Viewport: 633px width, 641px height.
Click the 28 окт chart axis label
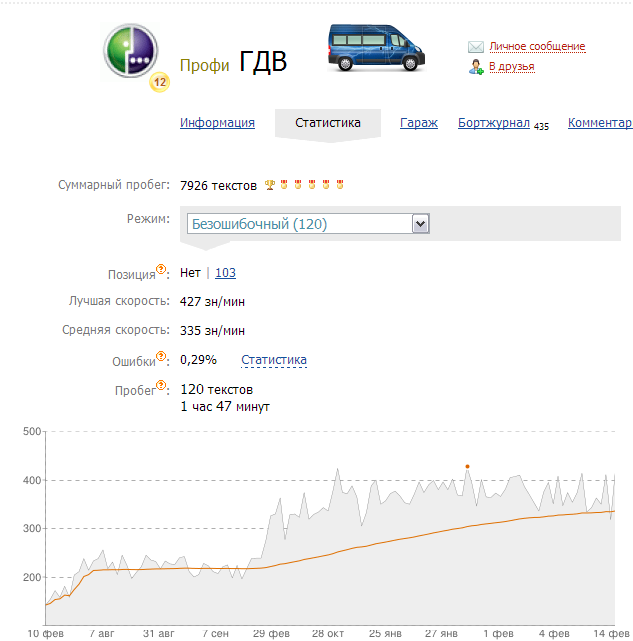328,633
